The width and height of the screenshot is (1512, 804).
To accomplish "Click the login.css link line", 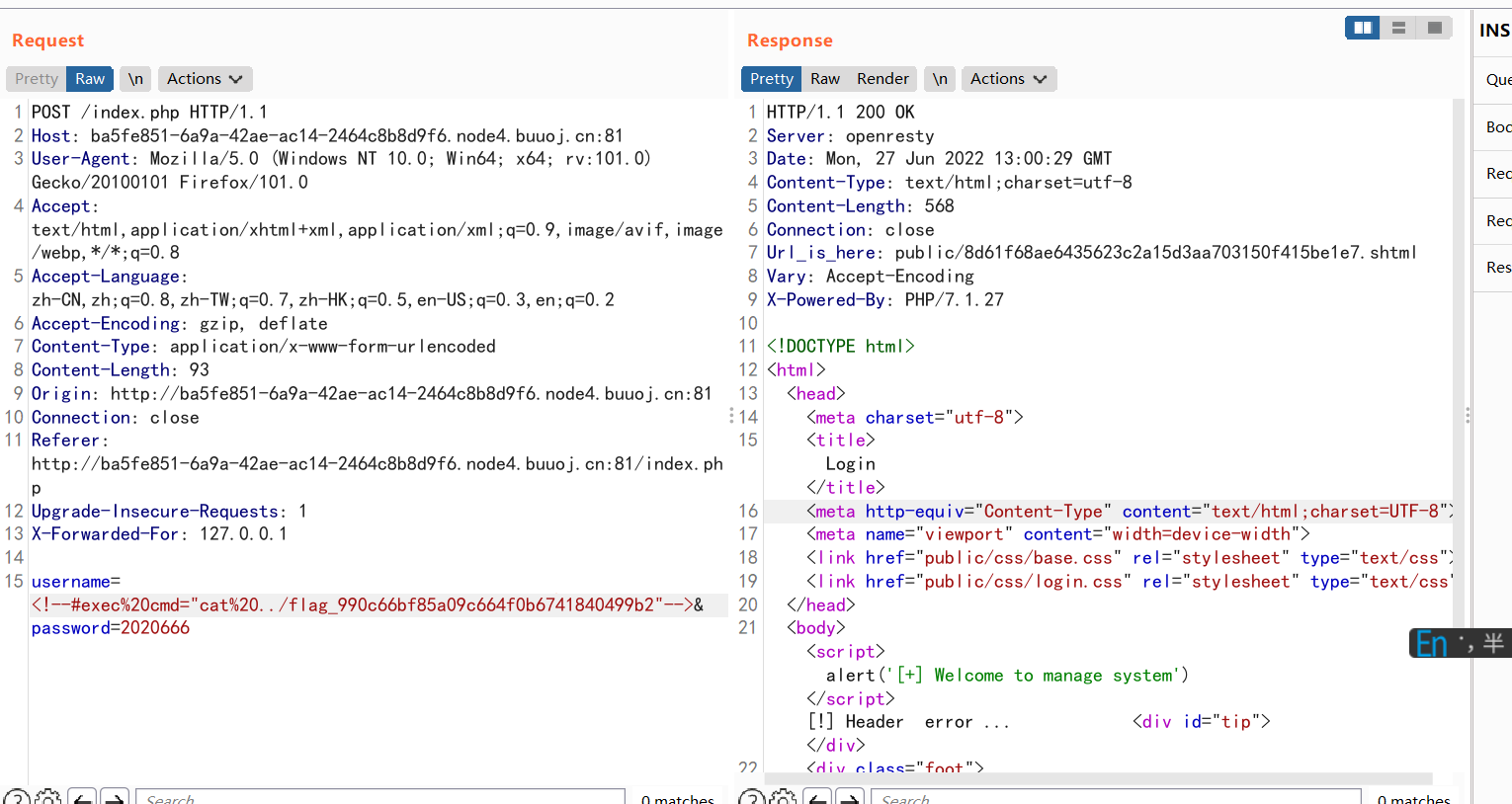I will click(1130, 582).
